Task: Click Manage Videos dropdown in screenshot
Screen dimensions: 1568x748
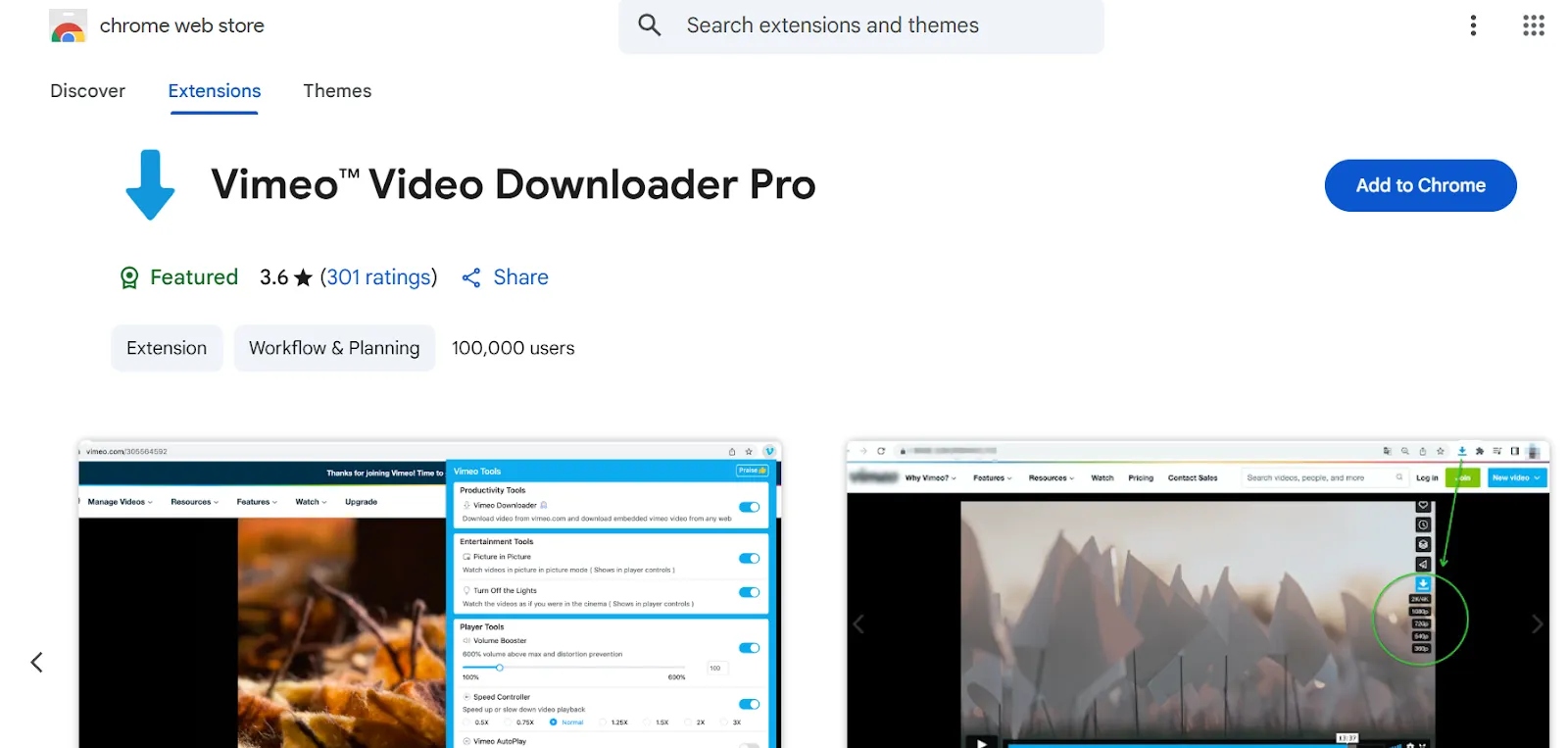Action: [120, 502]
